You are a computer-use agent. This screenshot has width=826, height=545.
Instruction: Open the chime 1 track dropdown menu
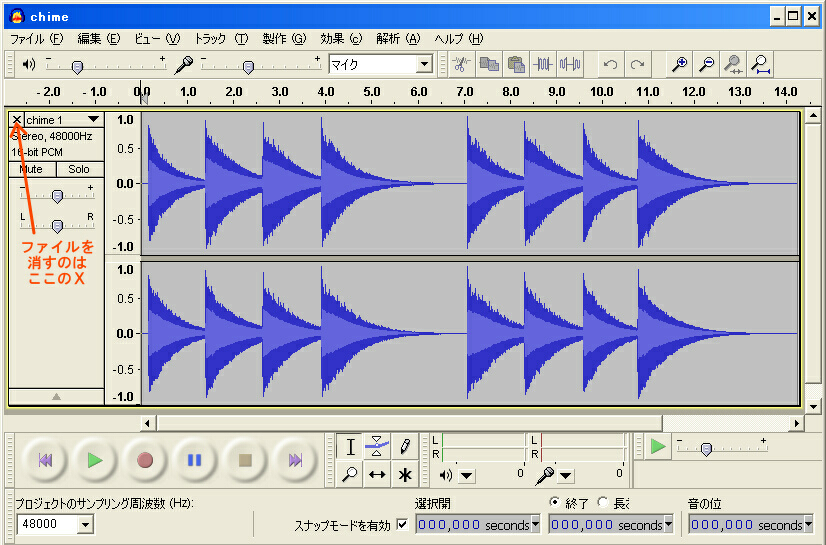(94, 120)
